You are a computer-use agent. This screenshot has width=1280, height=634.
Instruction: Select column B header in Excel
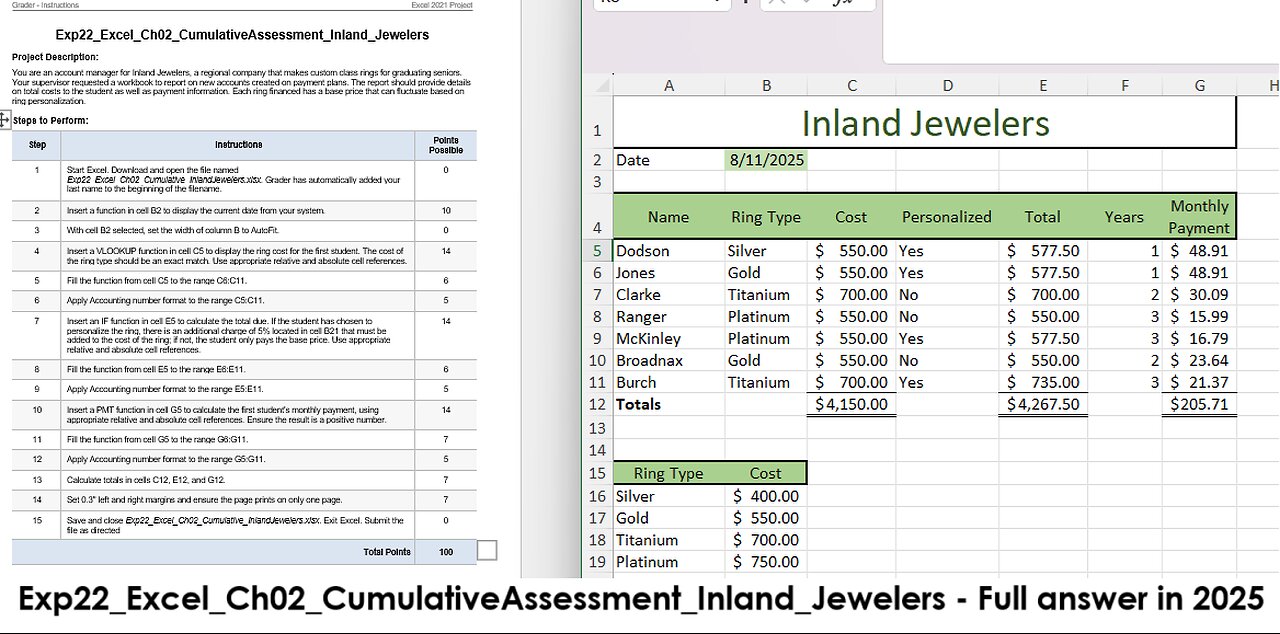(766, 86)
